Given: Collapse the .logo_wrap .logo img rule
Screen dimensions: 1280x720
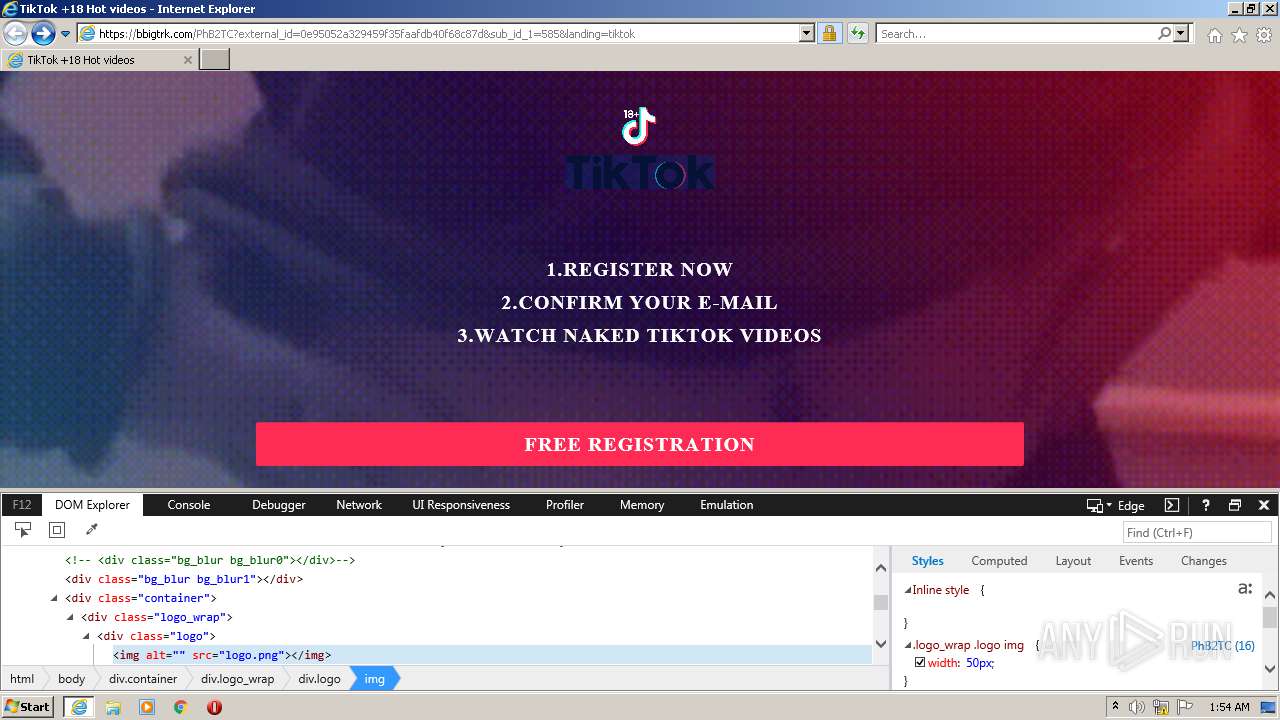Looking at the screenshot, I should 908,646.
